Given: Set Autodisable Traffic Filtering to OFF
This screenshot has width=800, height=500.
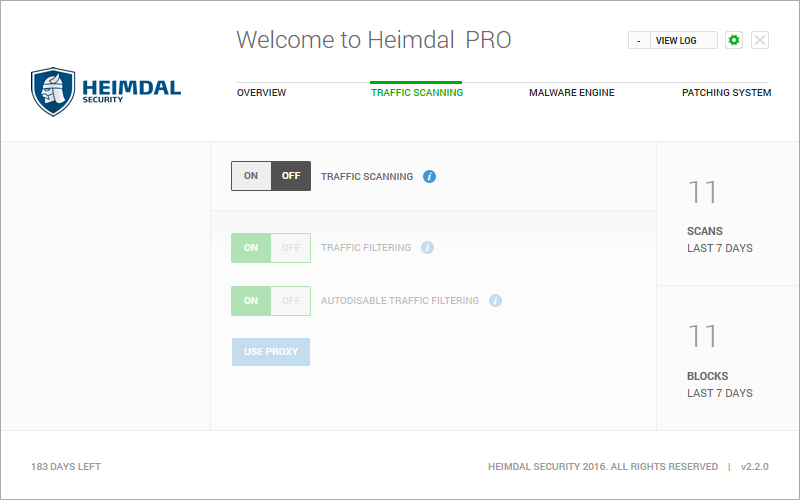Looking at the screenshot, I should (x=291, y=301).
